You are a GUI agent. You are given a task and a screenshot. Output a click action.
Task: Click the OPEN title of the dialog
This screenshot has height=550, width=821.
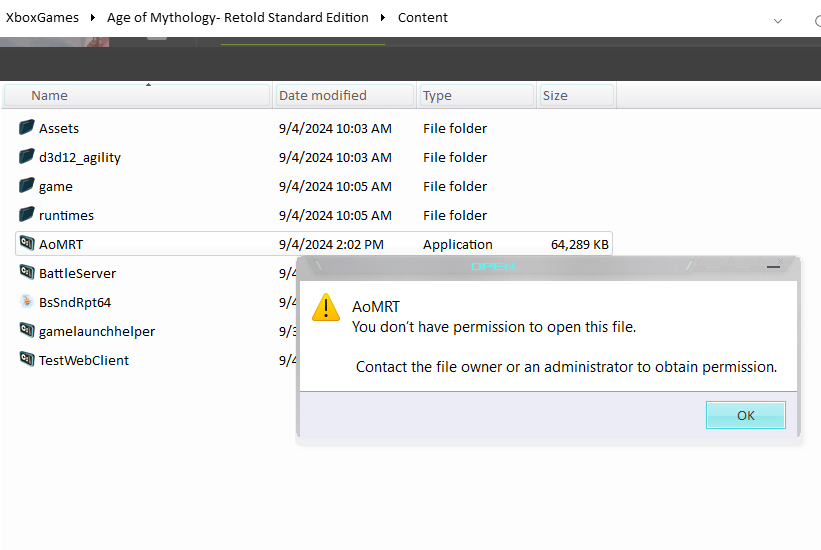tap(493, 267)
